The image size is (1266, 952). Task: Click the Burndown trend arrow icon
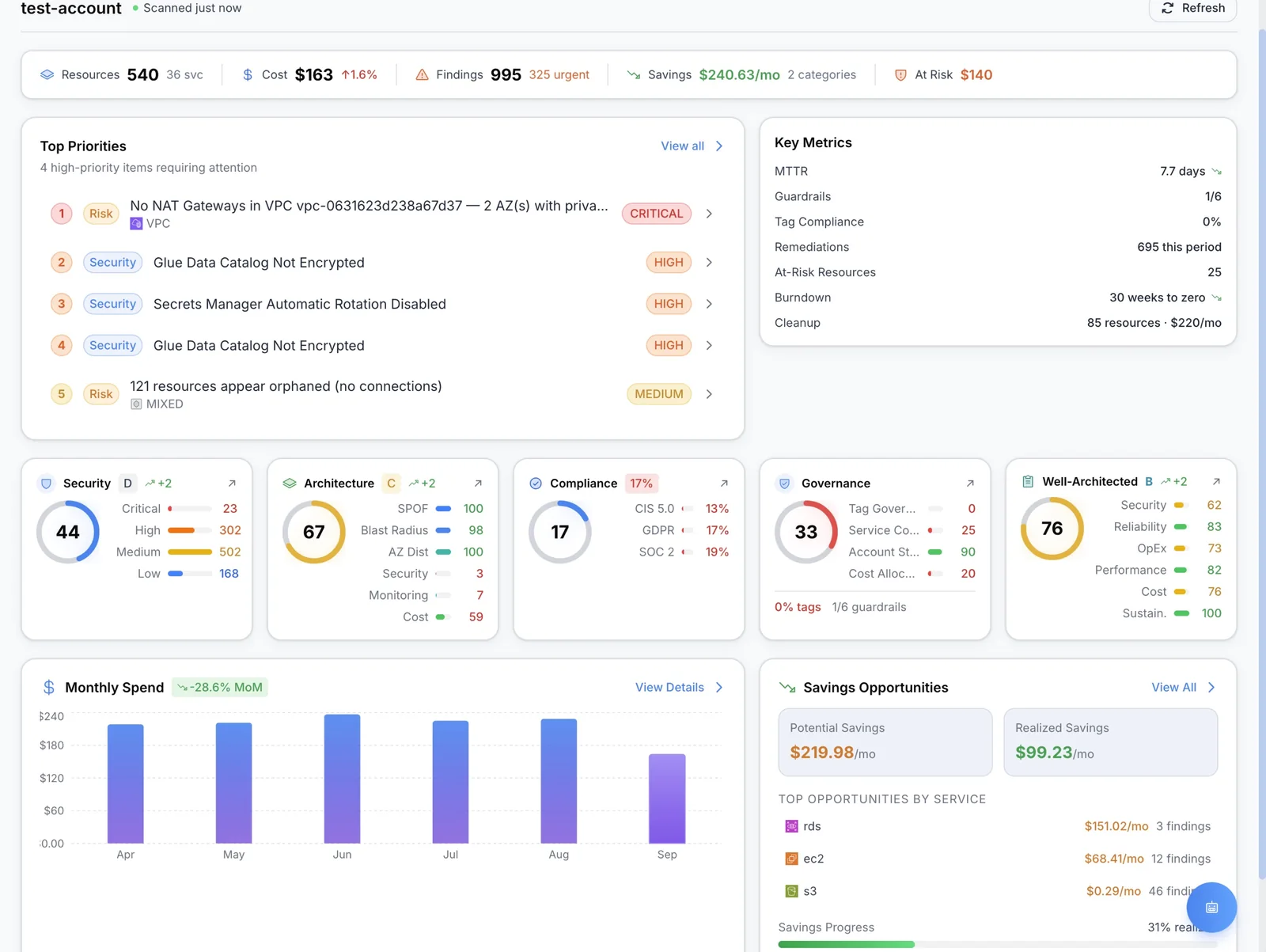pyautogui.click(x=1216, y=298)
